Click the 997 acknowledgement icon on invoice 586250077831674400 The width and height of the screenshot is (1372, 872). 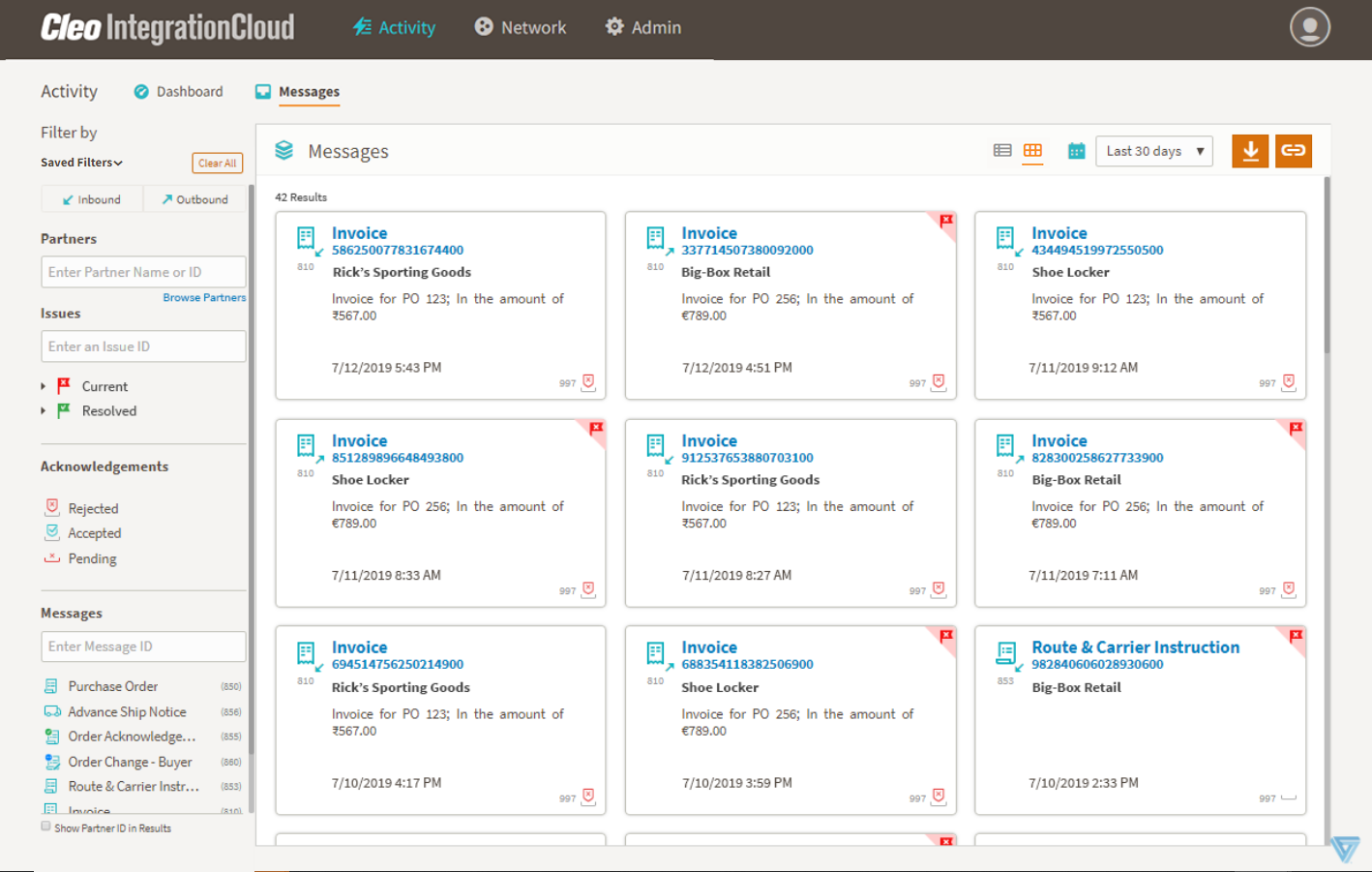click(588, 382)
